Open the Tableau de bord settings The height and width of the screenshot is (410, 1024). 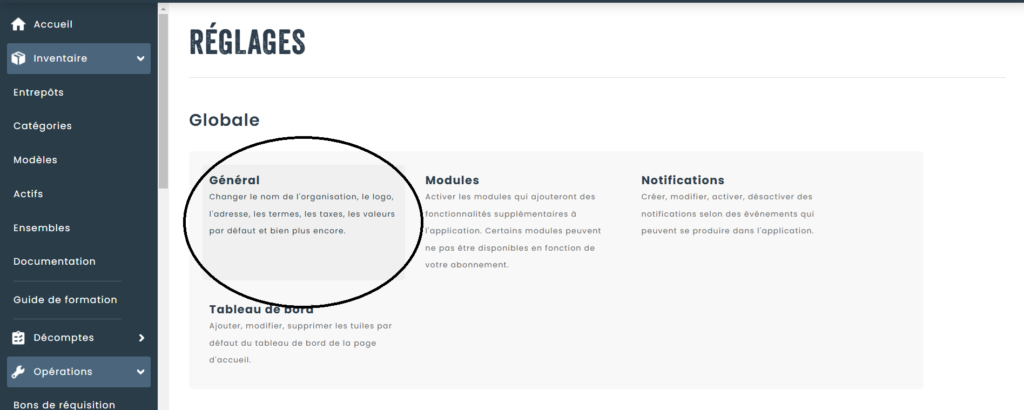pyautogui.click(x=261, y=309)
